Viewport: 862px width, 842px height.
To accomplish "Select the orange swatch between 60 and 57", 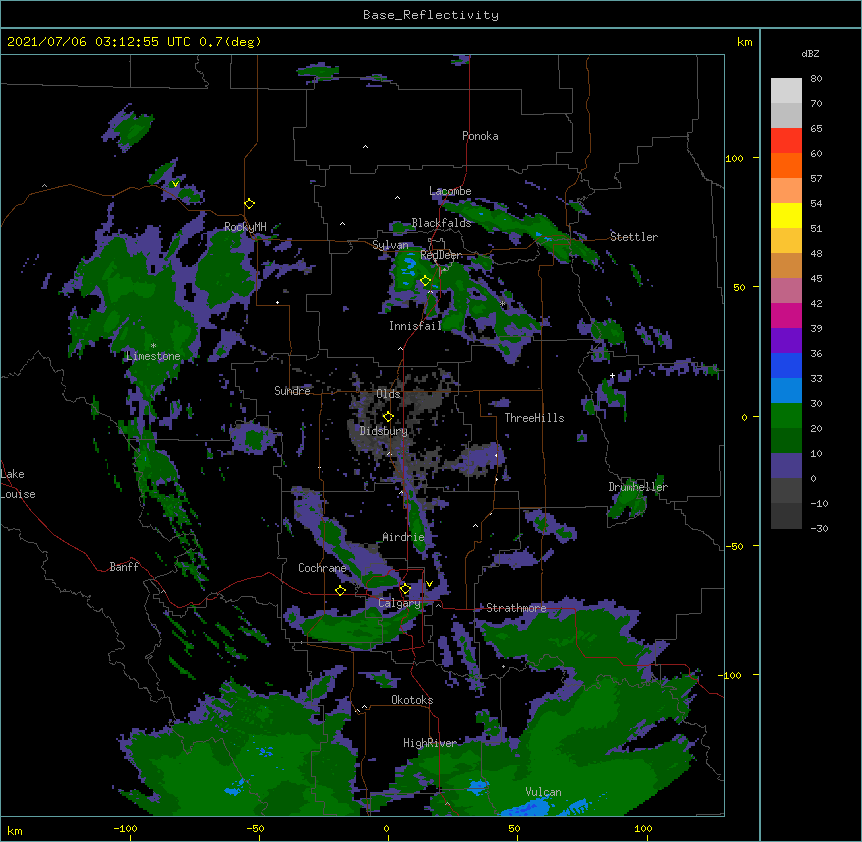I will click(786, 165).
